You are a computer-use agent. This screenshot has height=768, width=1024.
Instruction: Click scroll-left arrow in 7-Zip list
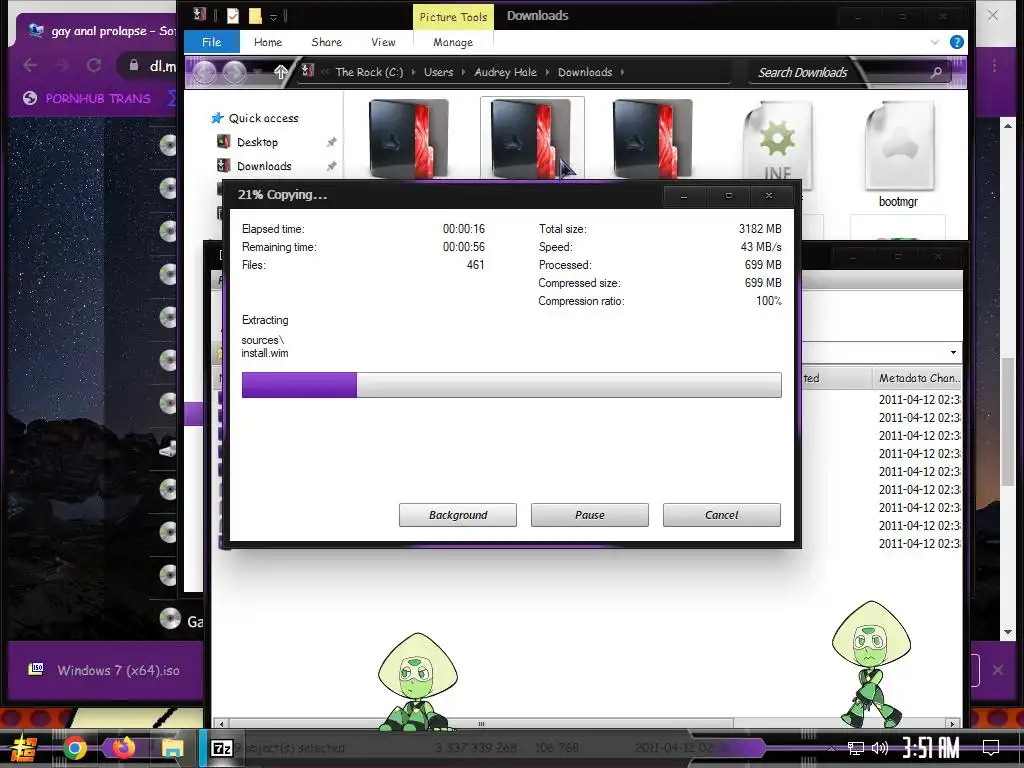222,724
